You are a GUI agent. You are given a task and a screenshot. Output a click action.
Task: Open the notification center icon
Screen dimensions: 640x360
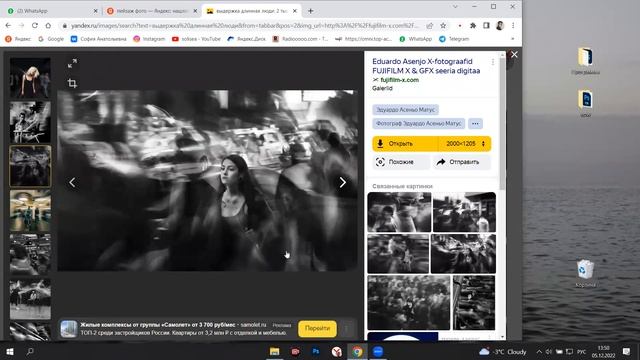(x=627, y=351)
